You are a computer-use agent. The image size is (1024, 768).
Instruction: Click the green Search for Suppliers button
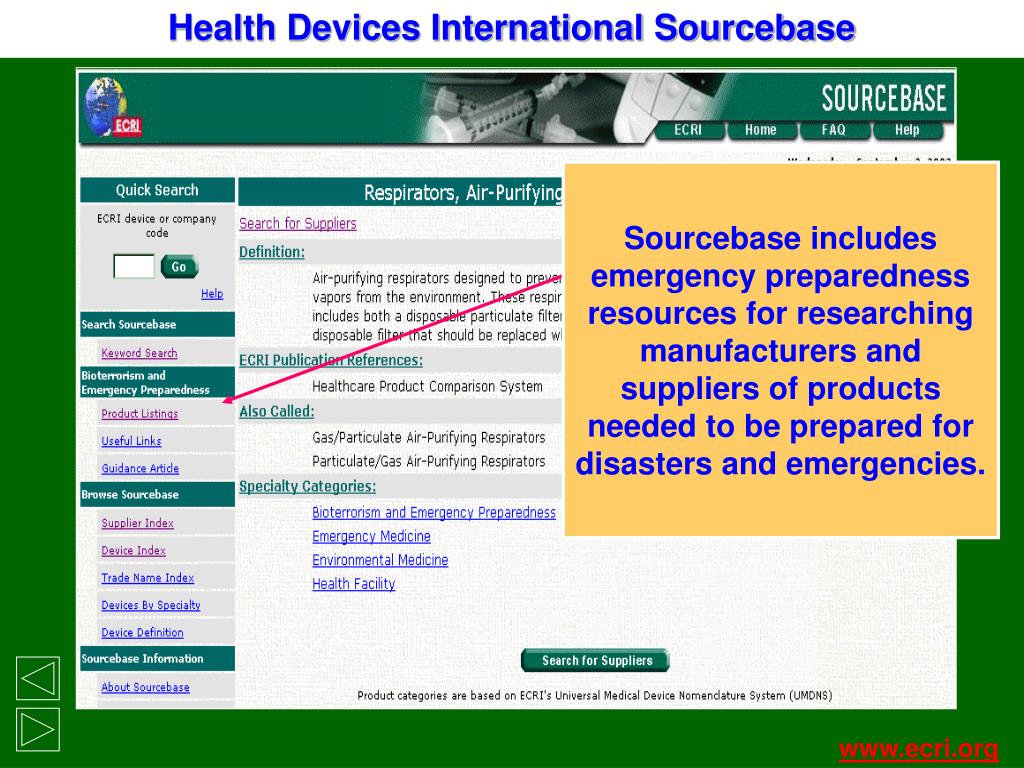click(596, 660)
